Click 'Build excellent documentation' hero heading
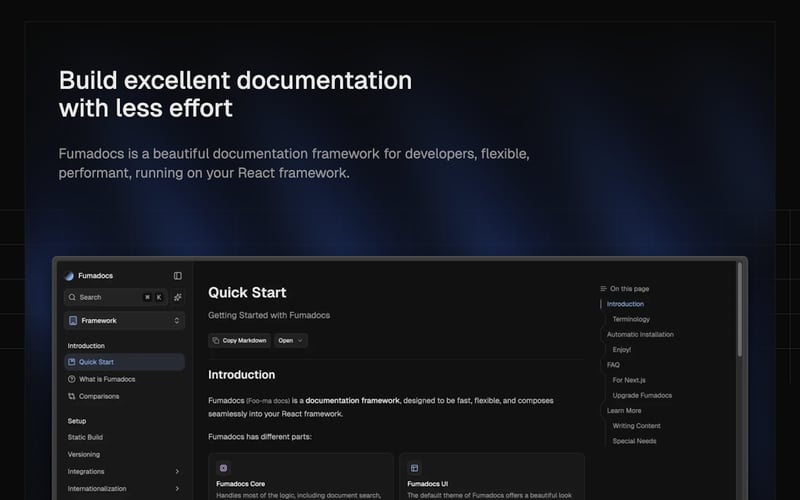This screenshot has width=800, height=500. (x=235, y=81)
